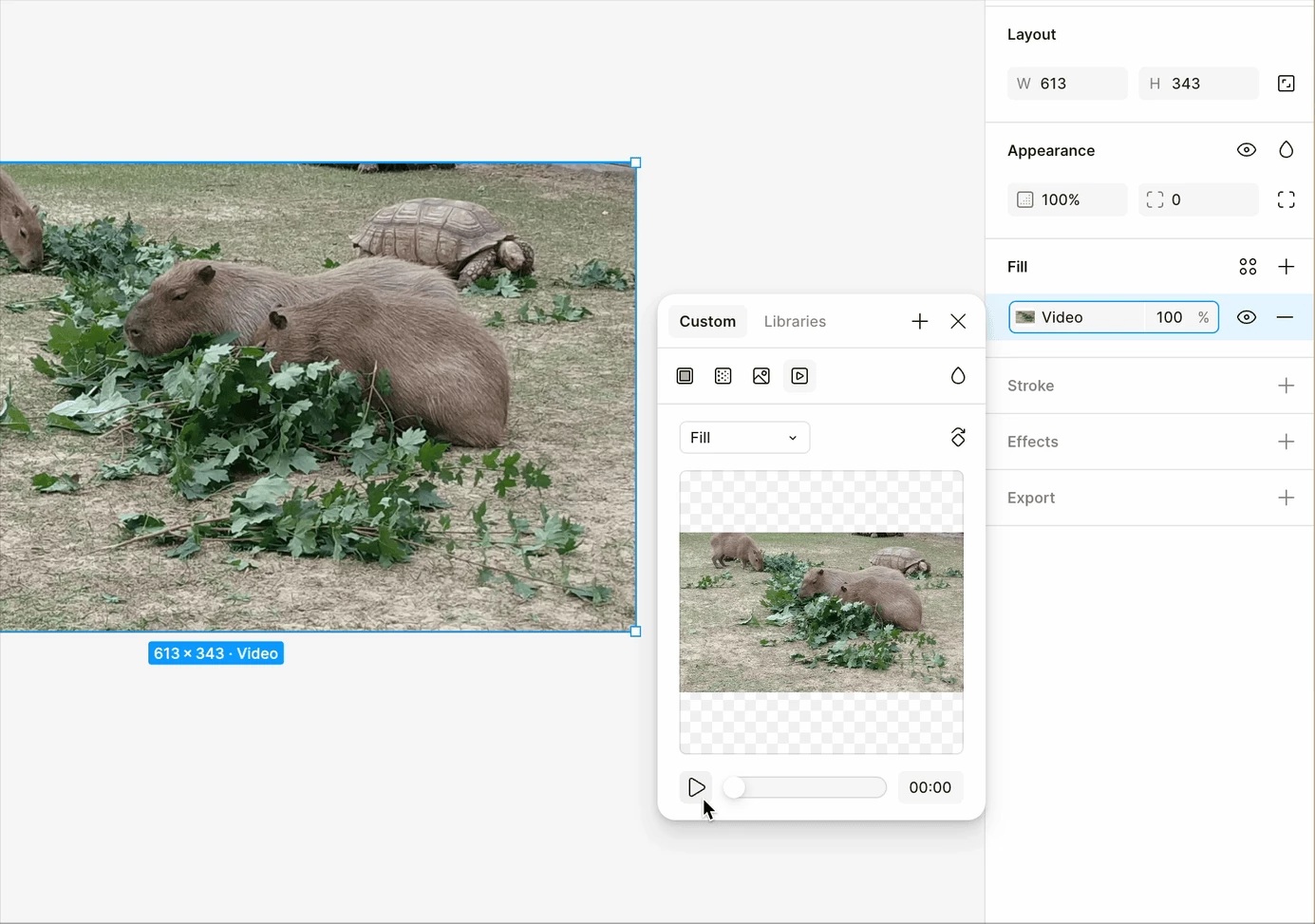1315x924 pixels.
Task: Click the corner radius field showing 0
Action: click(1198, 199)
